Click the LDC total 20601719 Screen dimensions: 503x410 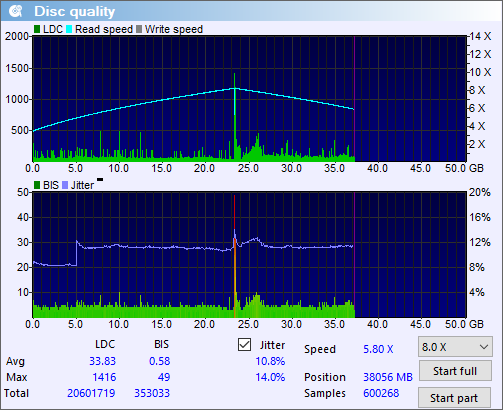point(91,393)
